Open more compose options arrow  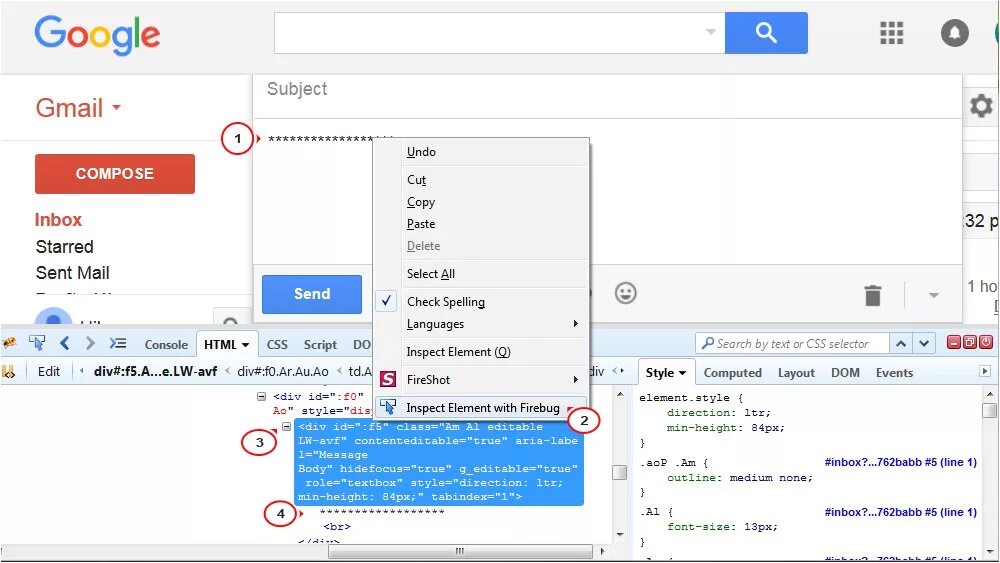(x=934, y=295)
